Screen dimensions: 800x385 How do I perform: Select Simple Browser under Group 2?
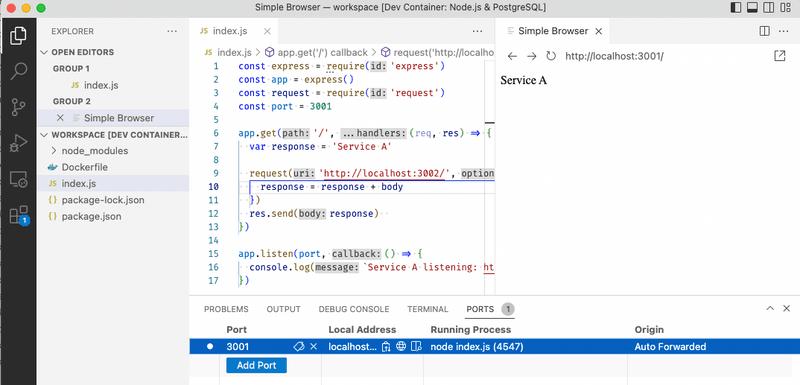(119, 118)
